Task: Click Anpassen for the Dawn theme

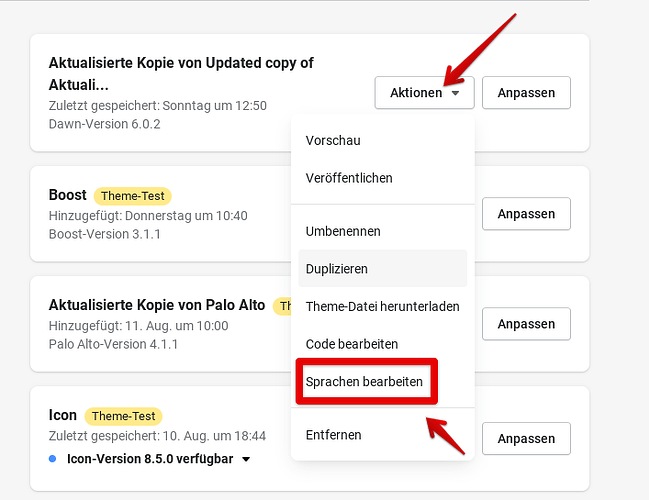Action: click(x=526, y=93)
